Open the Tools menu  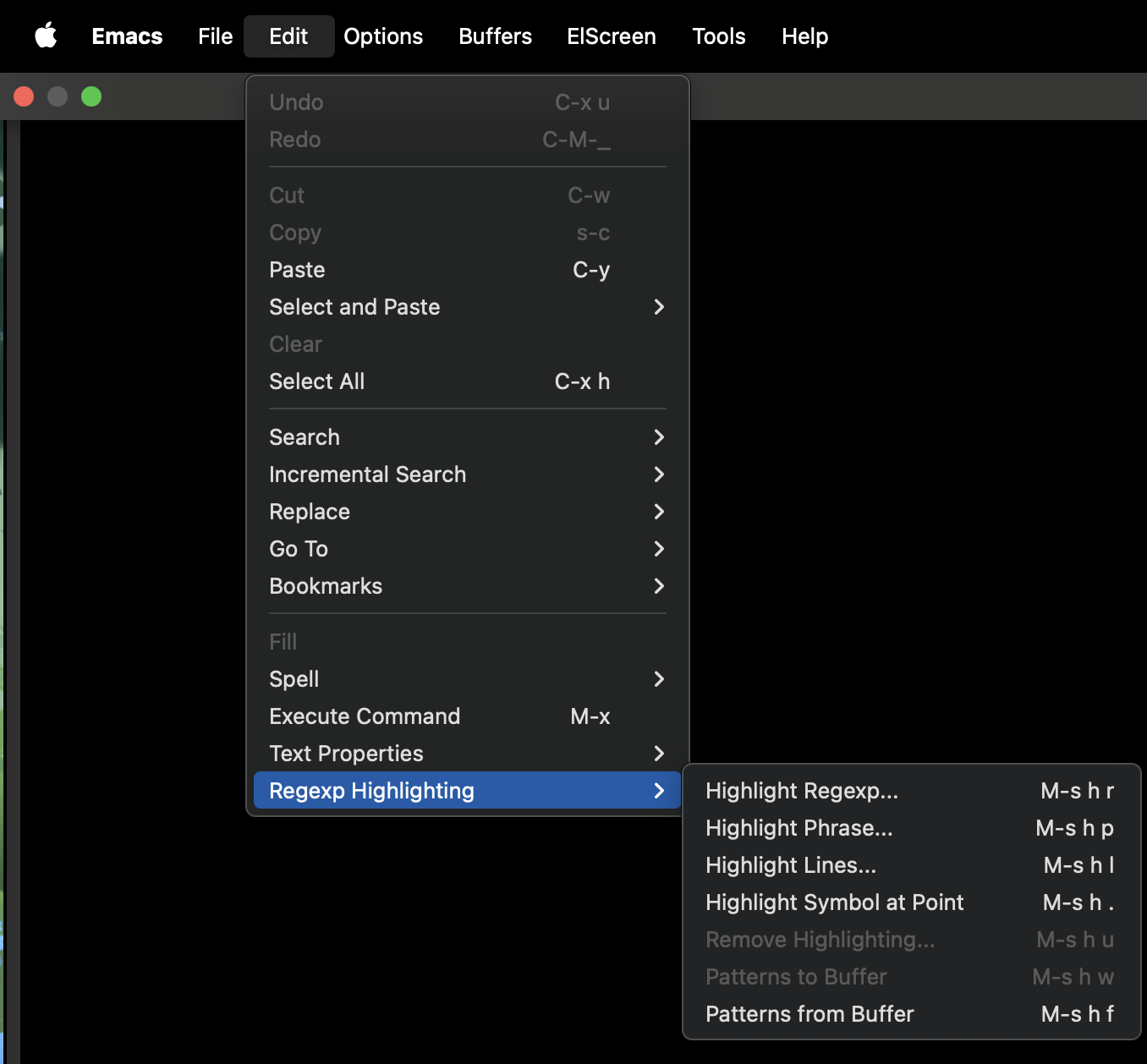pyautogui.click(x=719, y=36)
